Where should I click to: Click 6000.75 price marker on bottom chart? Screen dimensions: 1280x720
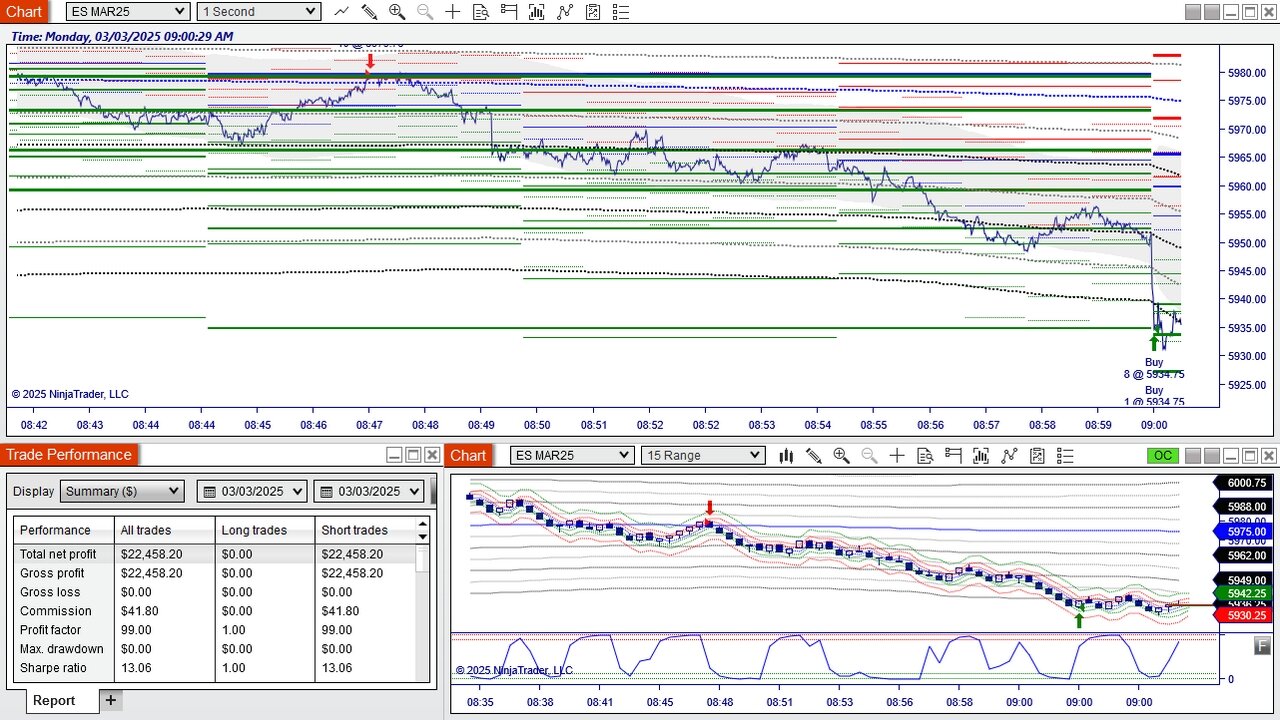click(x=1241, y=483)
